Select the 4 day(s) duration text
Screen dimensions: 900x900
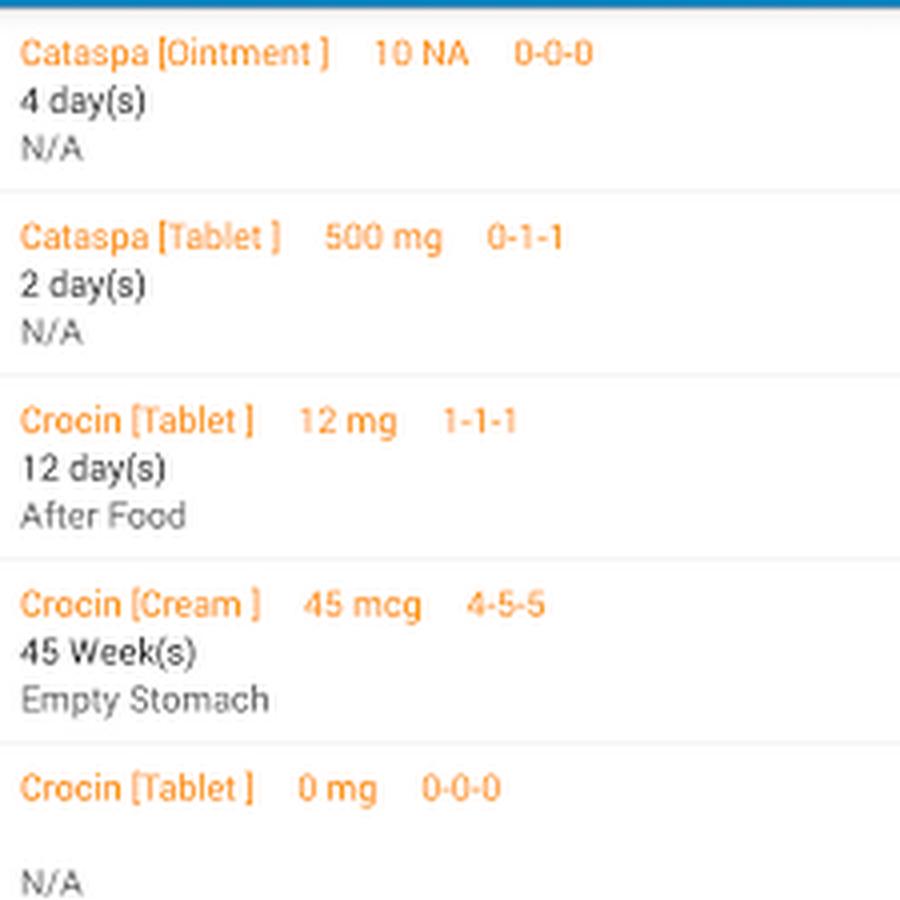pos(83,101)
